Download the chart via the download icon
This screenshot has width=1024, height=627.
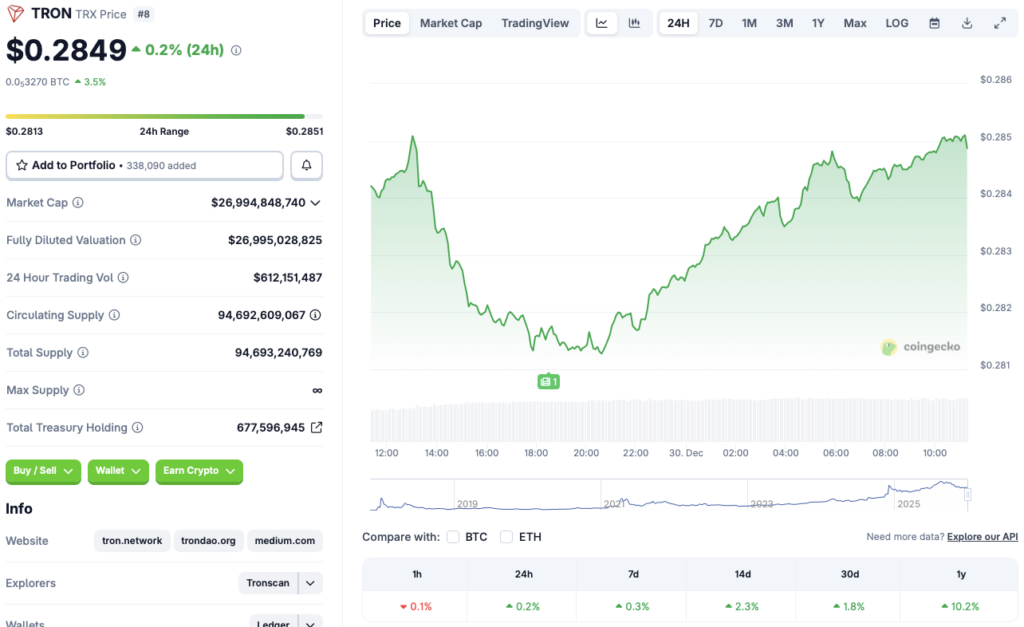tap(968, 22)
